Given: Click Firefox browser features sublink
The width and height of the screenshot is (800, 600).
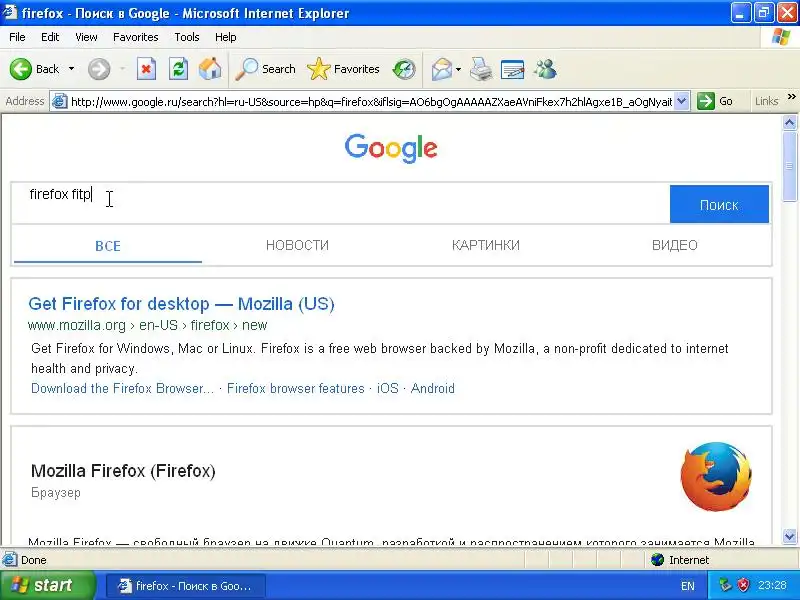Looking at the screenshot, I should coord(295,388).
